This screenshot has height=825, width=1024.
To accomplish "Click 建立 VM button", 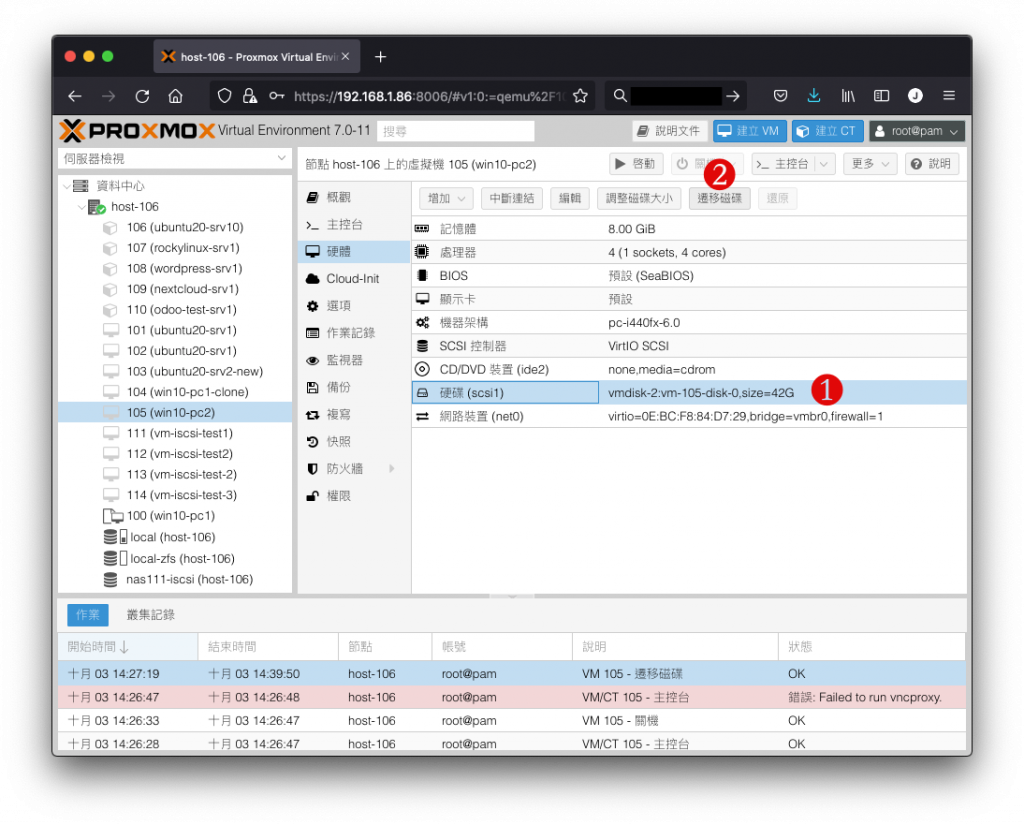I will 749,131.
